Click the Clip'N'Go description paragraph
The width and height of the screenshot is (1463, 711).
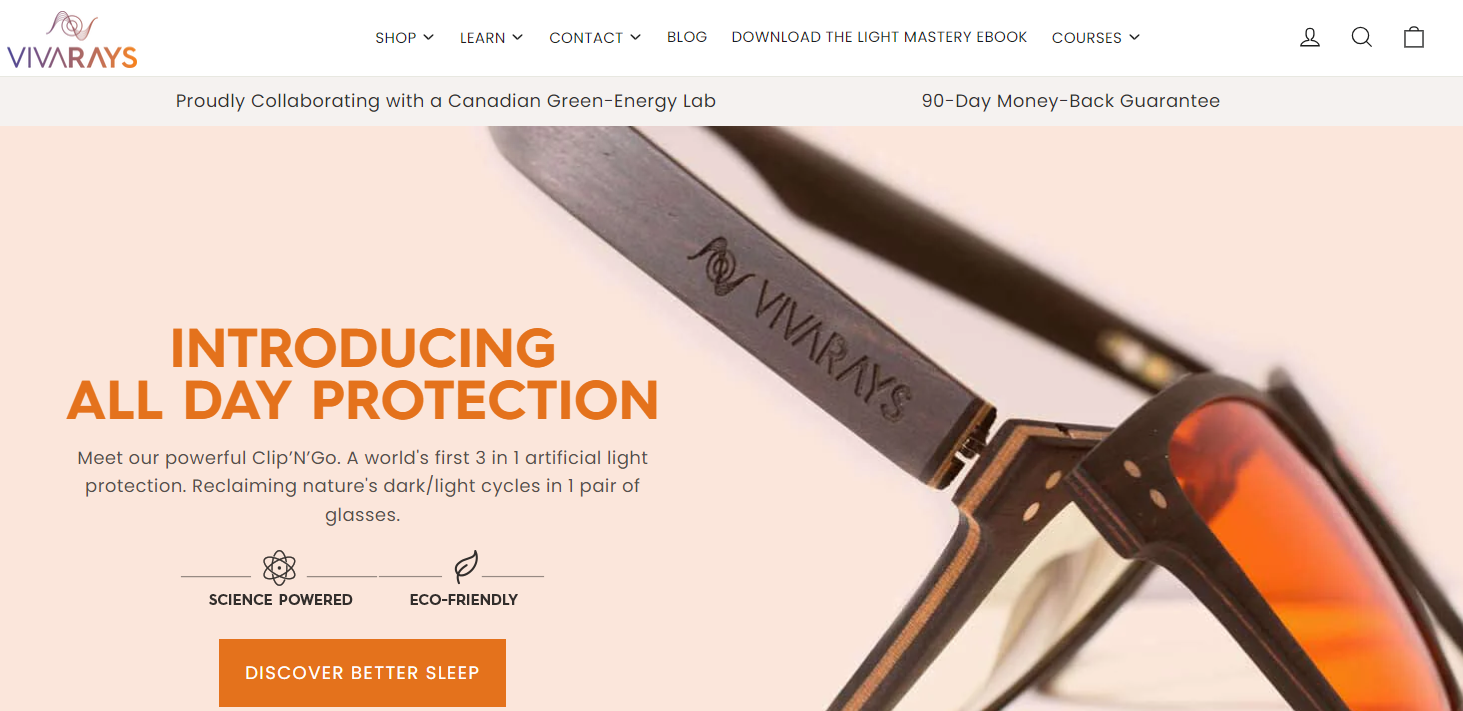click(362, 486)
